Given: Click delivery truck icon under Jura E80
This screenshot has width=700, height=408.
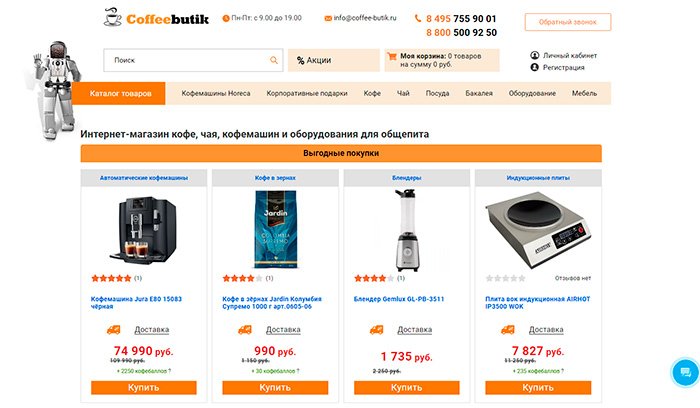Looking at the screenshot, I should click(x=114, y=330).
